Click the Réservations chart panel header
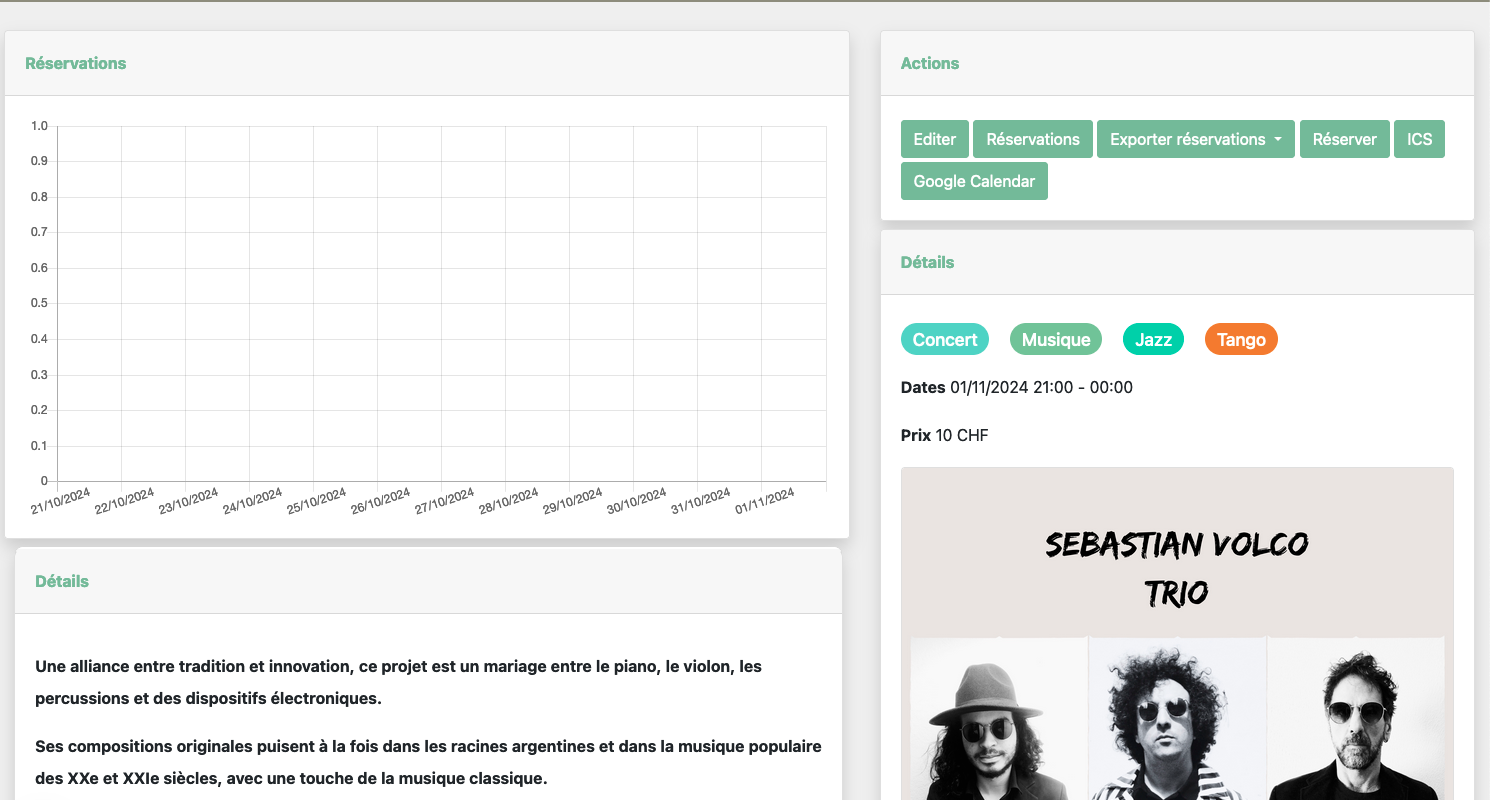The height and width of the screenshot is (800, 1490). (76, 63)
